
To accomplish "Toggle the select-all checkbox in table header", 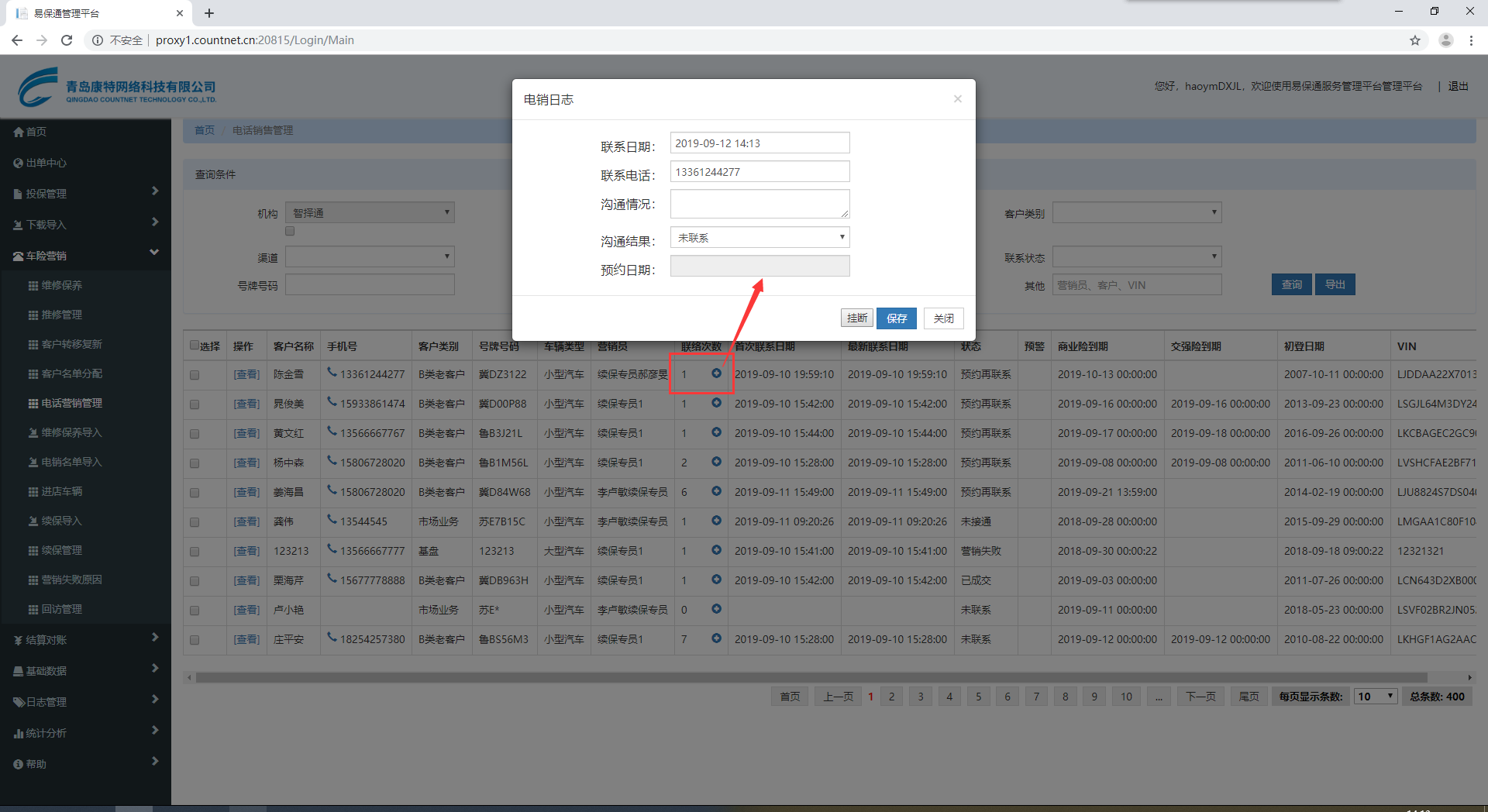I will click(x=195, y=346).
